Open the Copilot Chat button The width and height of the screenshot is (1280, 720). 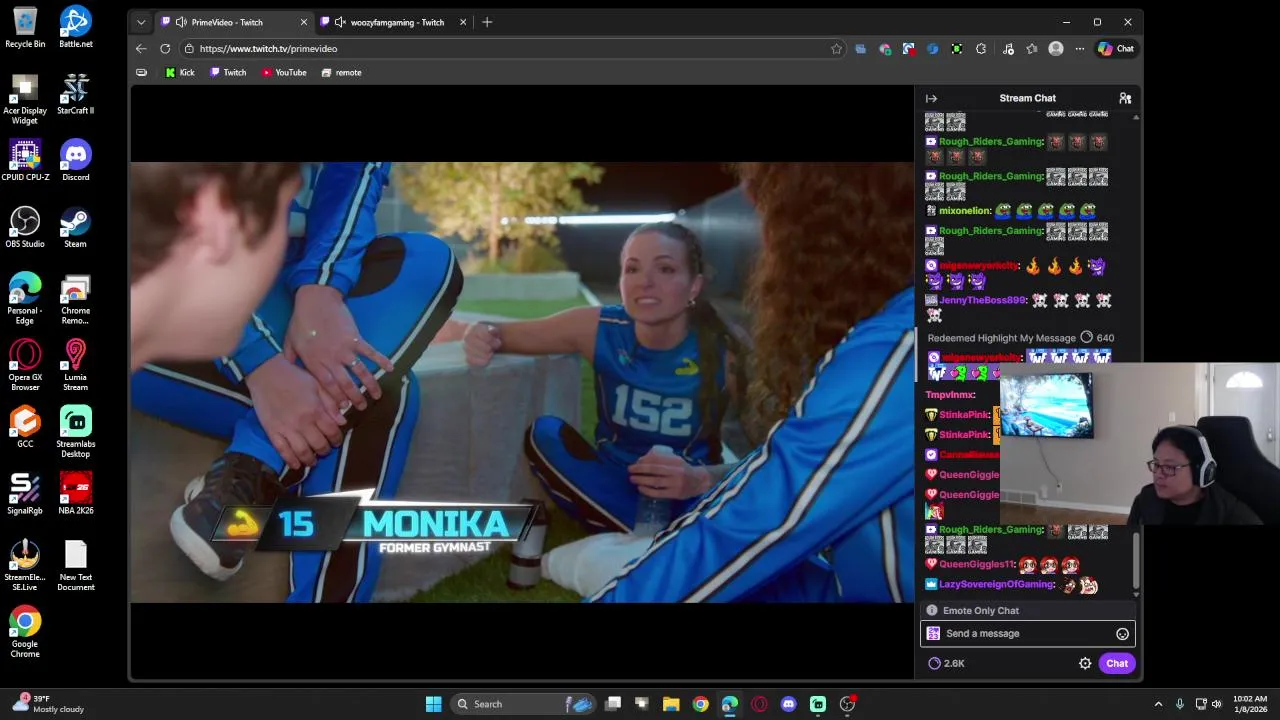point(1116,49)
